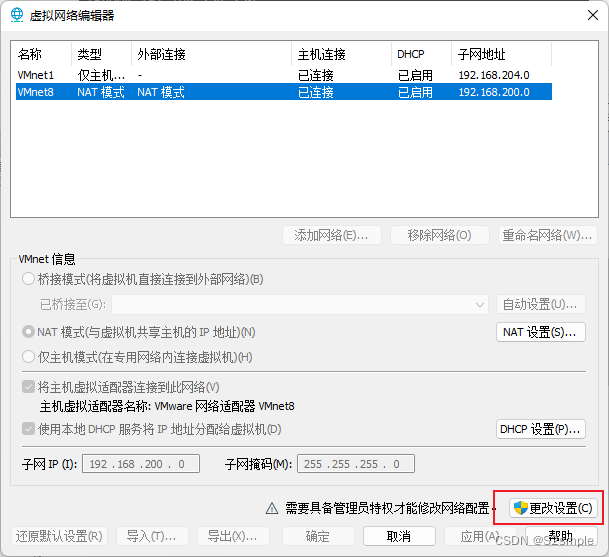Click 重命名网络(W)... button
The image size is (609, 557).
pos(547,235)
